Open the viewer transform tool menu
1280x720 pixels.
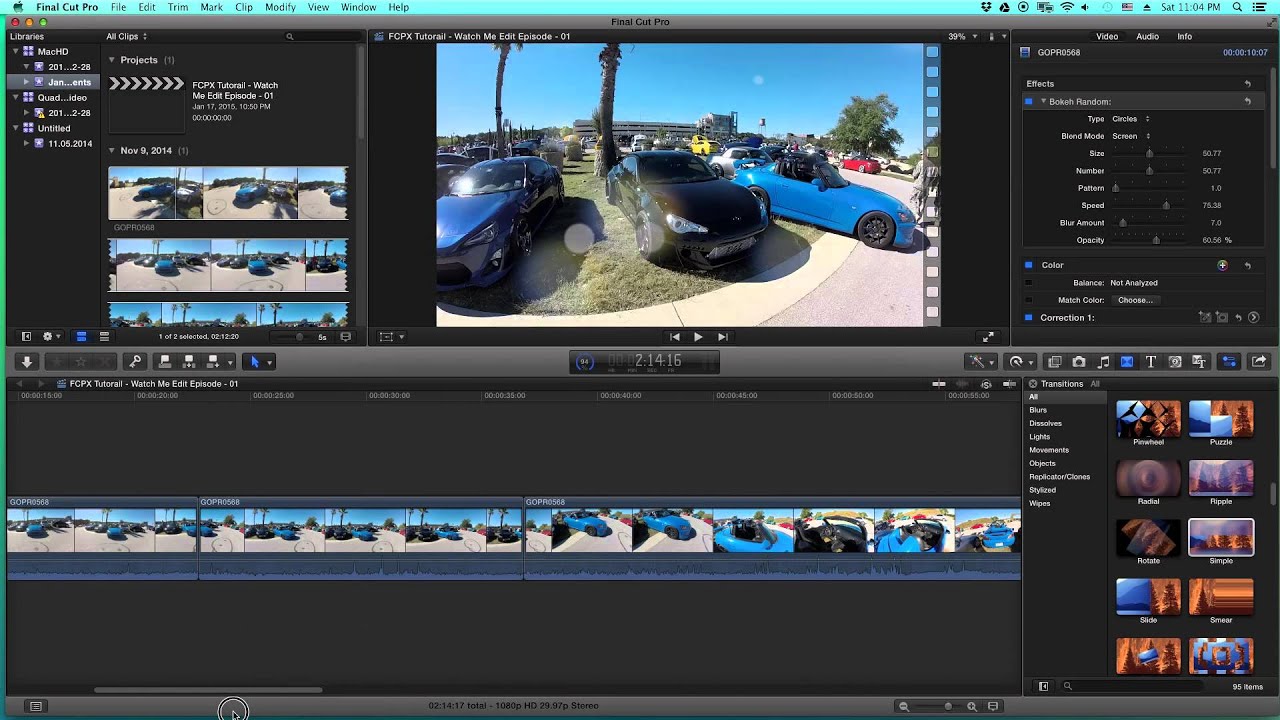tap(391, 337)
